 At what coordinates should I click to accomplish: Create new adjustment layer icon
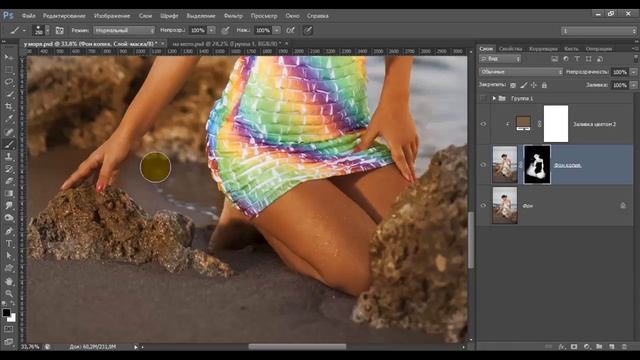click(587, 347)
